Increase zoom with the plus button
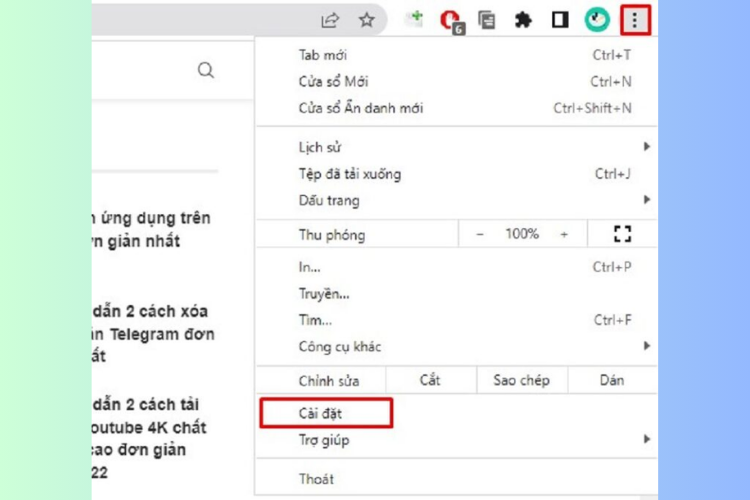Image resolution: width=750 pixels, height=500 pixels. pyautogui.click(x=564, y=234)
